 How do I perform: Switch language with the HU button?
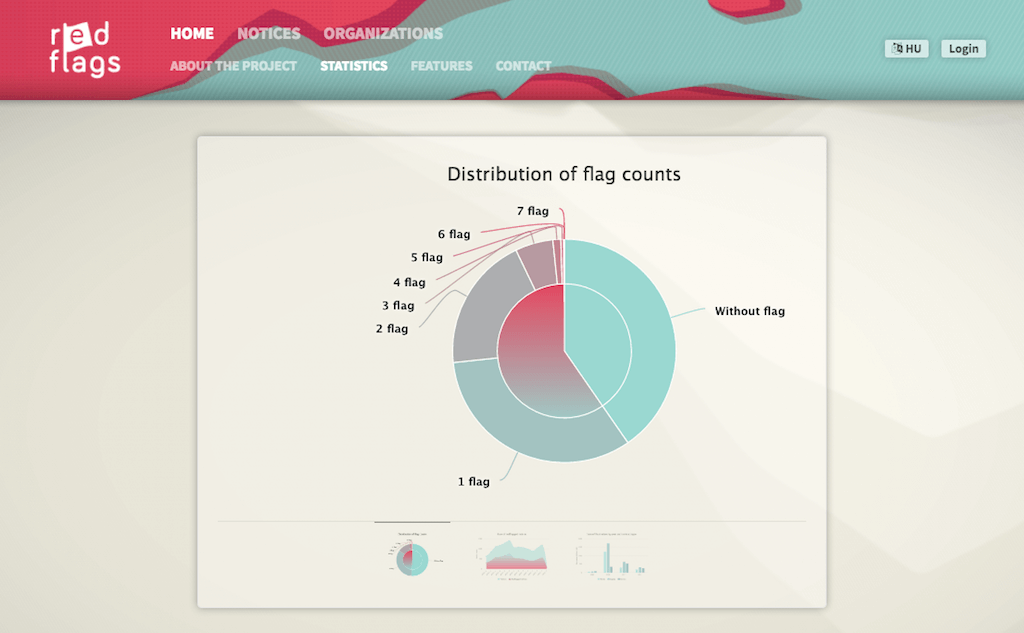[x=906, y=48]
